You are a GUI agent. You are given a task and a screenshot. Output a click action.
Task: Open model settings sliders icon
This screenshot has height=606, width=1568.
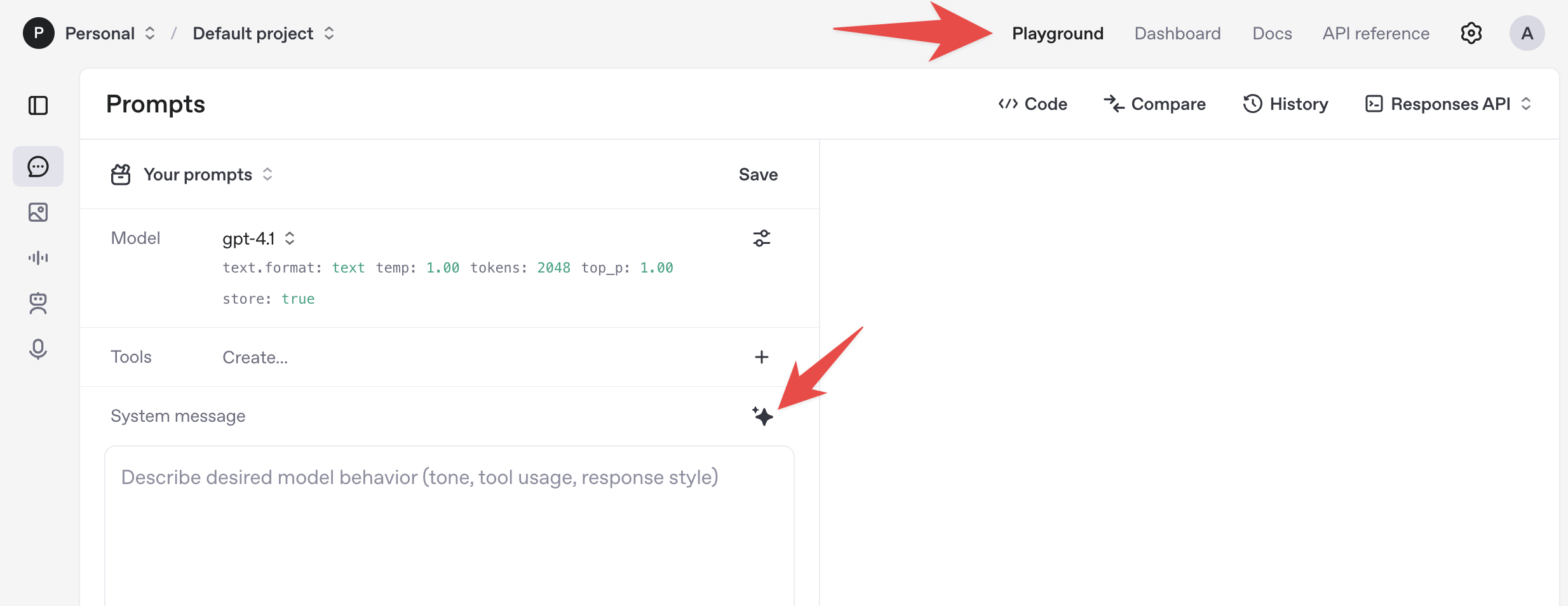(x=762, y=238)
